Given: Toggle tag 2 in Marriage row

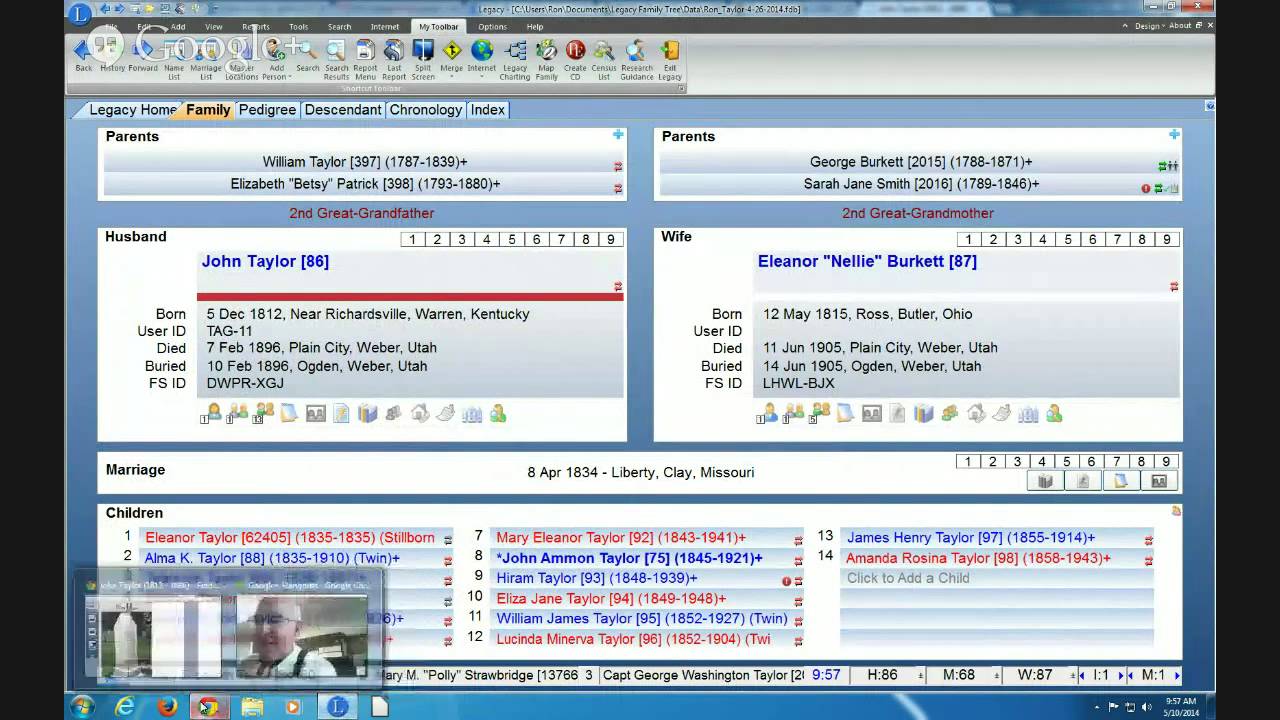Looking at the screenshot, I should pos(993,462).
